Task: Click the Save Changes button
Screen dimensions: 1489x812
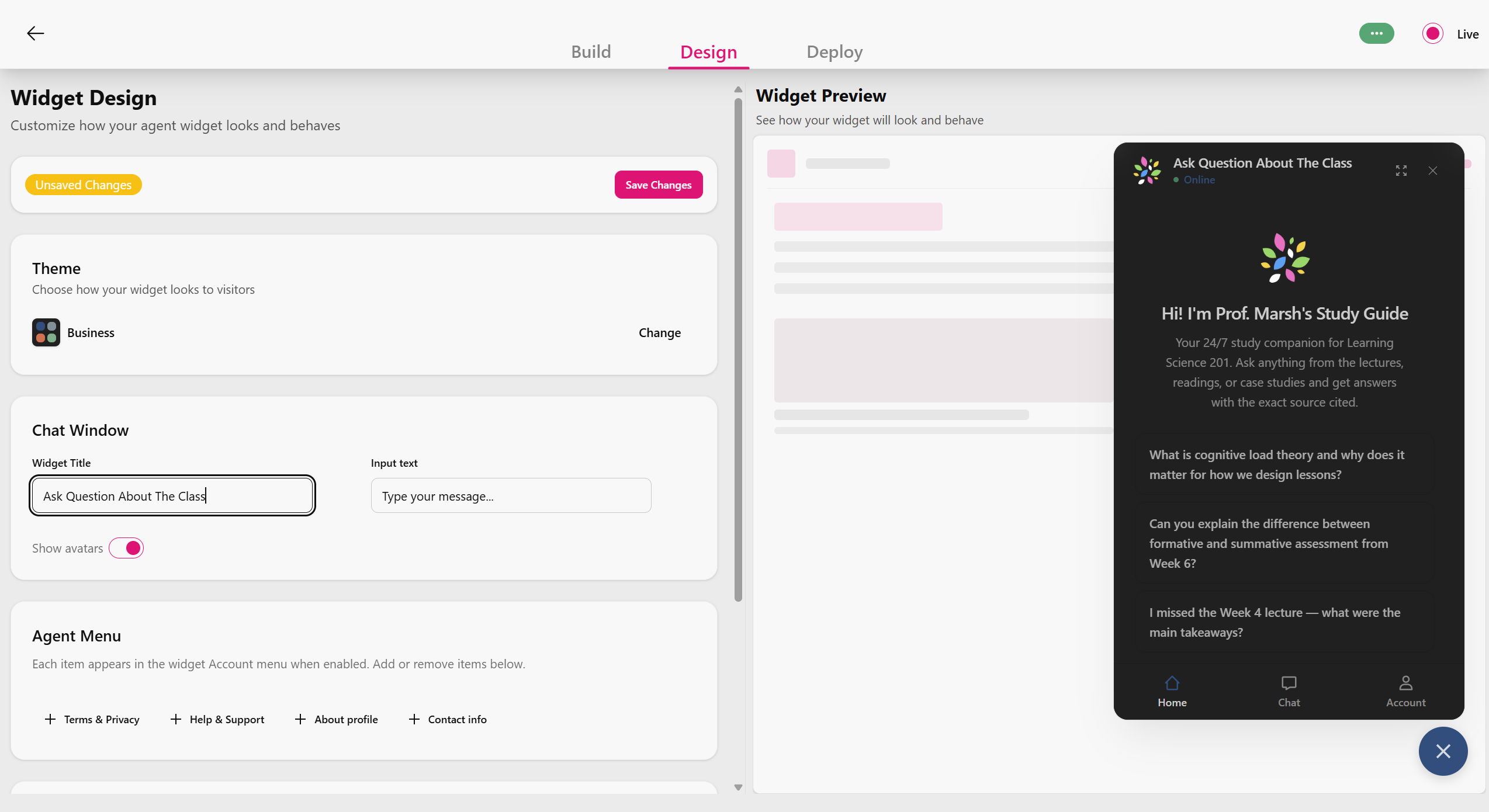Action: (x=658, y=184)
